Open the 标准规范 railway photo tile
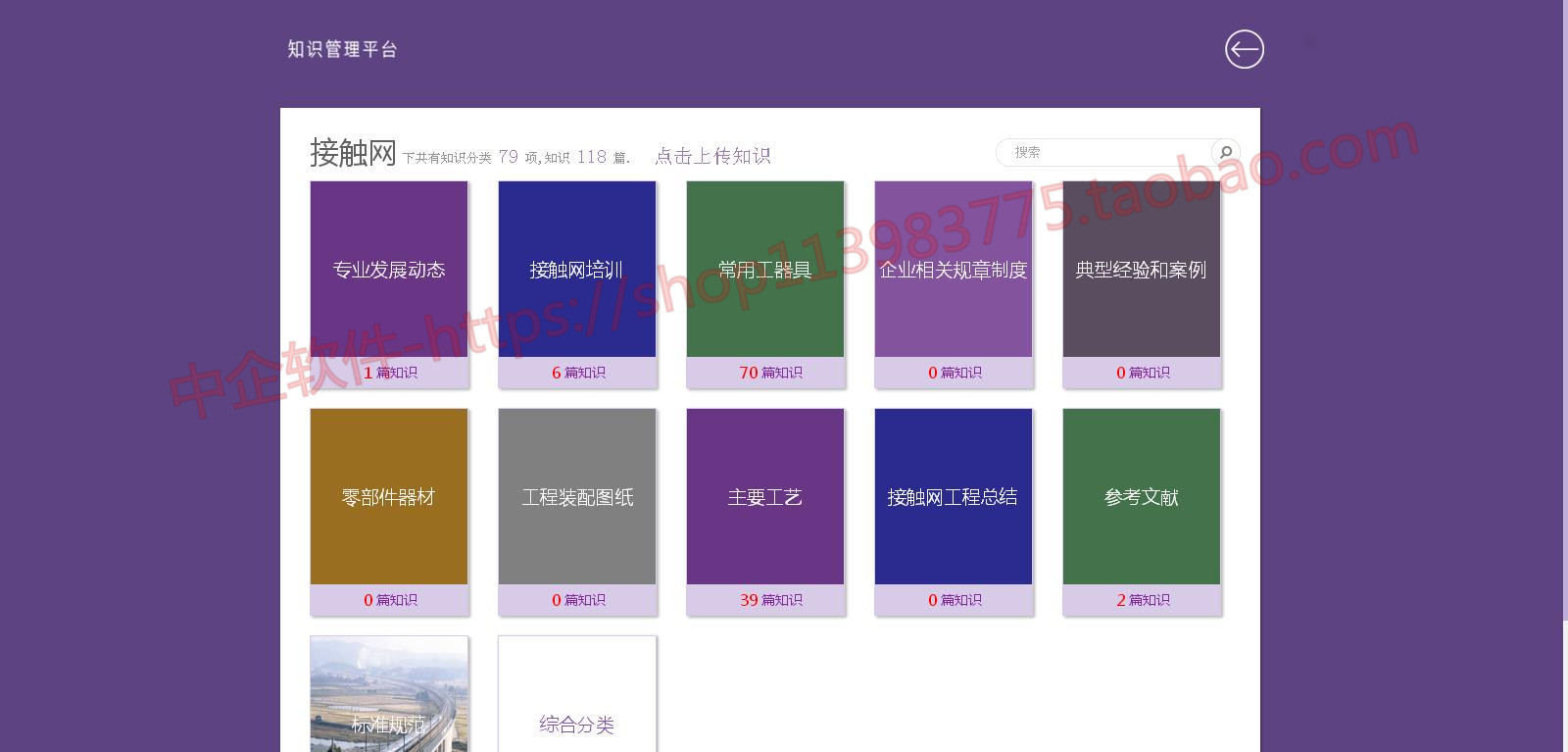Screen dimensions: 1568x752 point(389,694)
